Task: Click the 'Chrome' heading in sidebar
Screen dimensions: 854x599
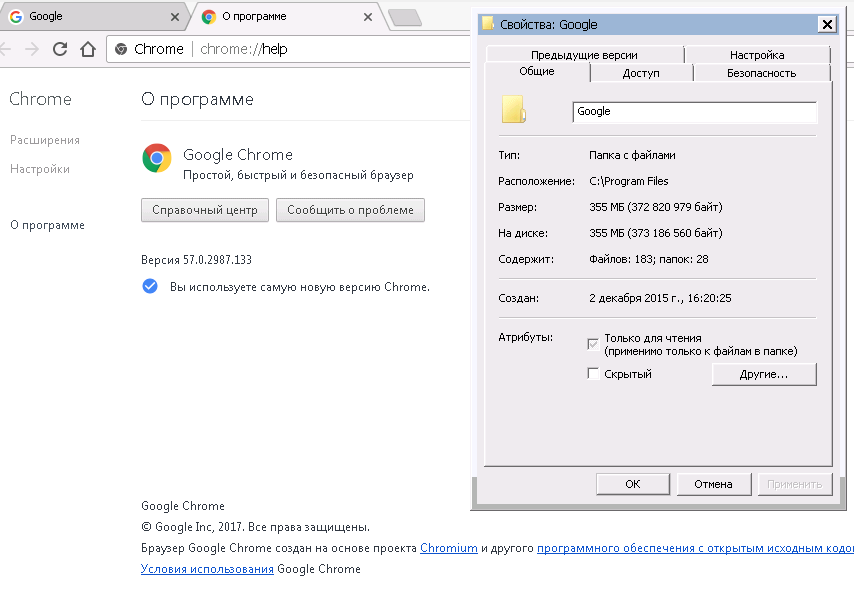Action: pos(40,99)
